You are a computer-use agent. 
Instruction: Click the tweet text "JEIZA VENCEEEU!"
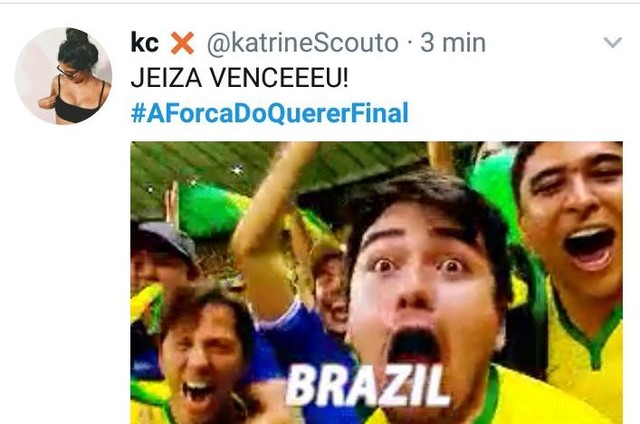pyautogui.click(x=240, y=78)
